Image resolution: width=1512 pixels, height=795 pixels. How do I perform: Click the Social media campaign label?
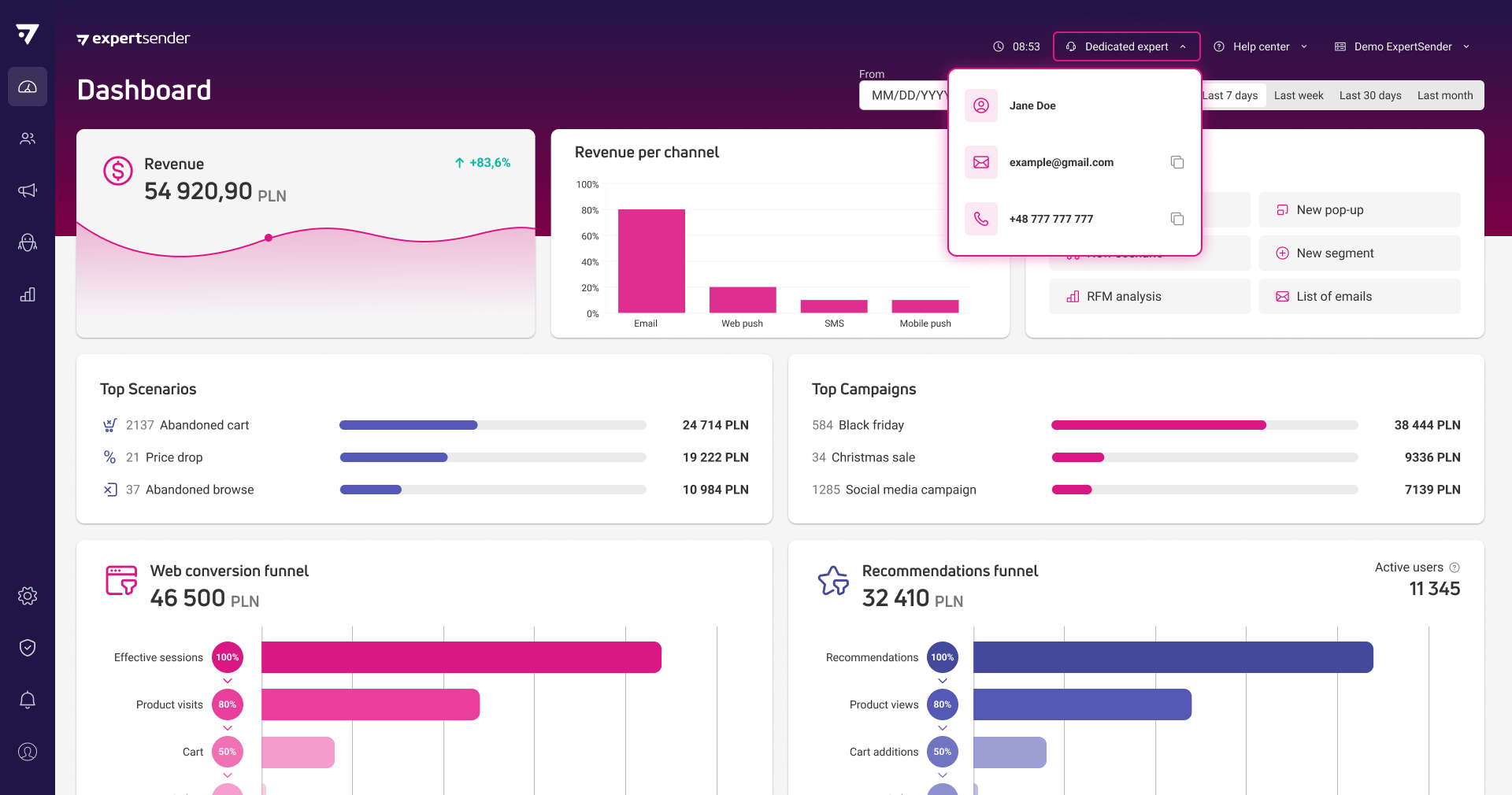pyautogui.click(x=910, y=490)
